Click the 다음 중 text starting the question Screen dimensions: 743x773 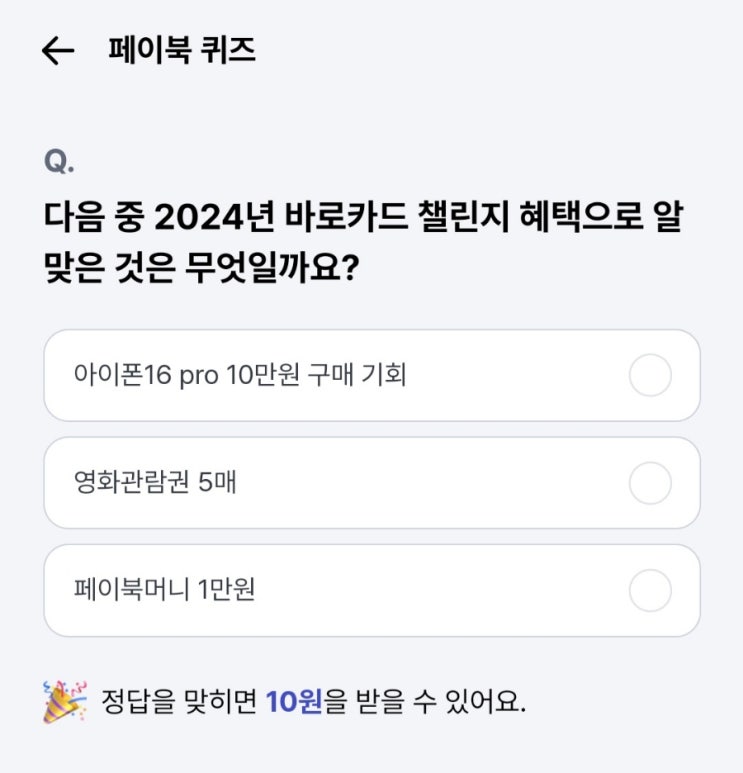click(x=94, y=217)
